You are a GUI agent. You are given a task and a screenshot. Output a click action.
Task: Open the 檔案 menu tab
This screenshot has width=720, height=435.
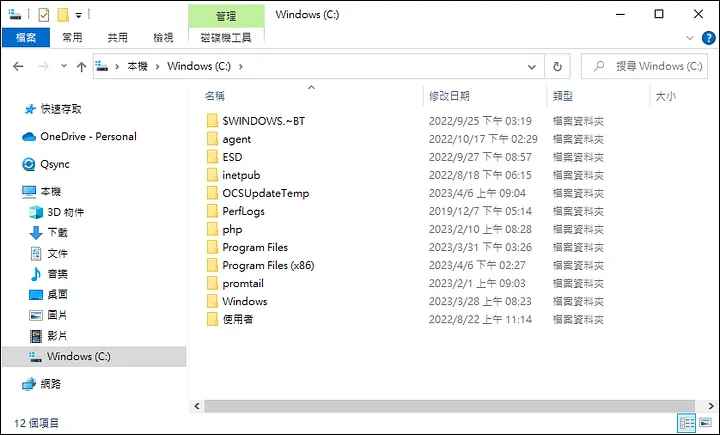[x=26, y=38]
